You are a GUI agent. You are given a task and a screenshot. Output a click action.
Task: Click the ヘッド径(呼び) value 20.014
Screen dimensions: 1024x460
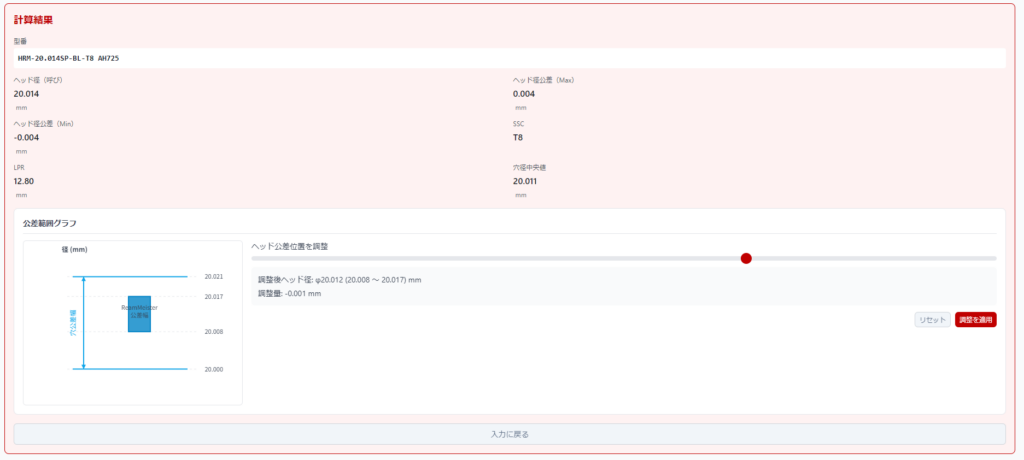(26, 93)
